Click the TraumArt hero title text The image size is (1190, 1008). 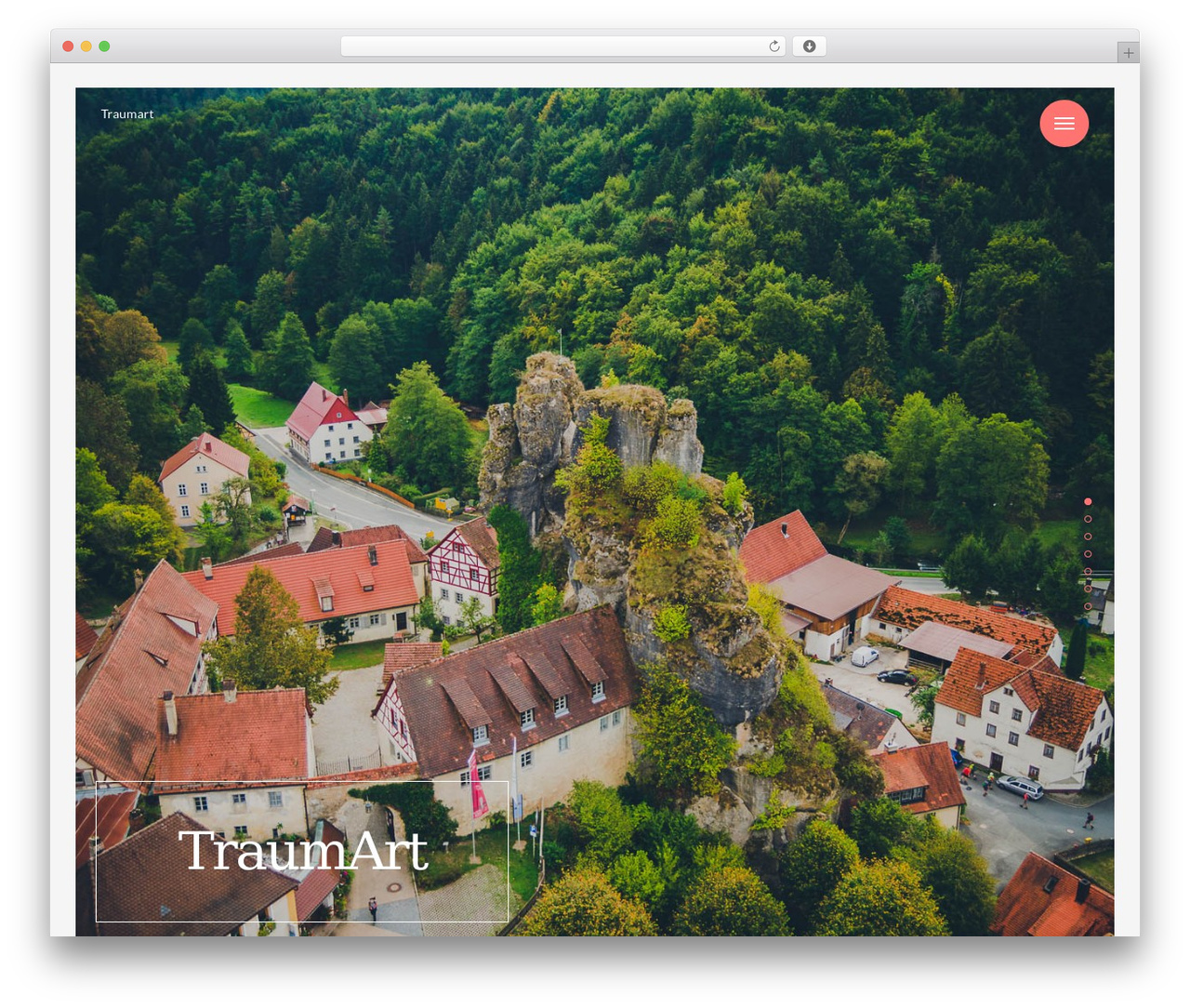pyautogui.click(x=303, y=851)
